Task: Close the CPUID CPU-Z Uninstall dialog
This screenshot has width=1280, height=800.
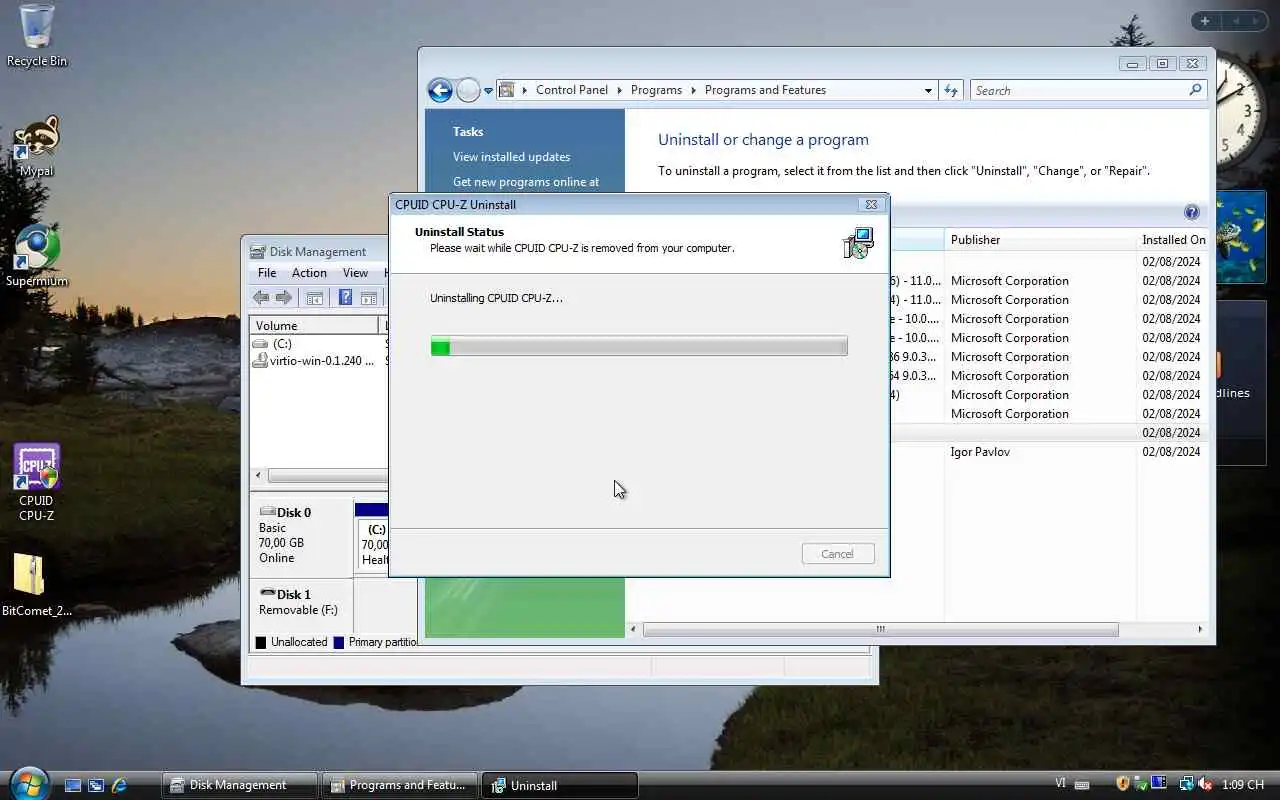Action: tap(871, 204)
